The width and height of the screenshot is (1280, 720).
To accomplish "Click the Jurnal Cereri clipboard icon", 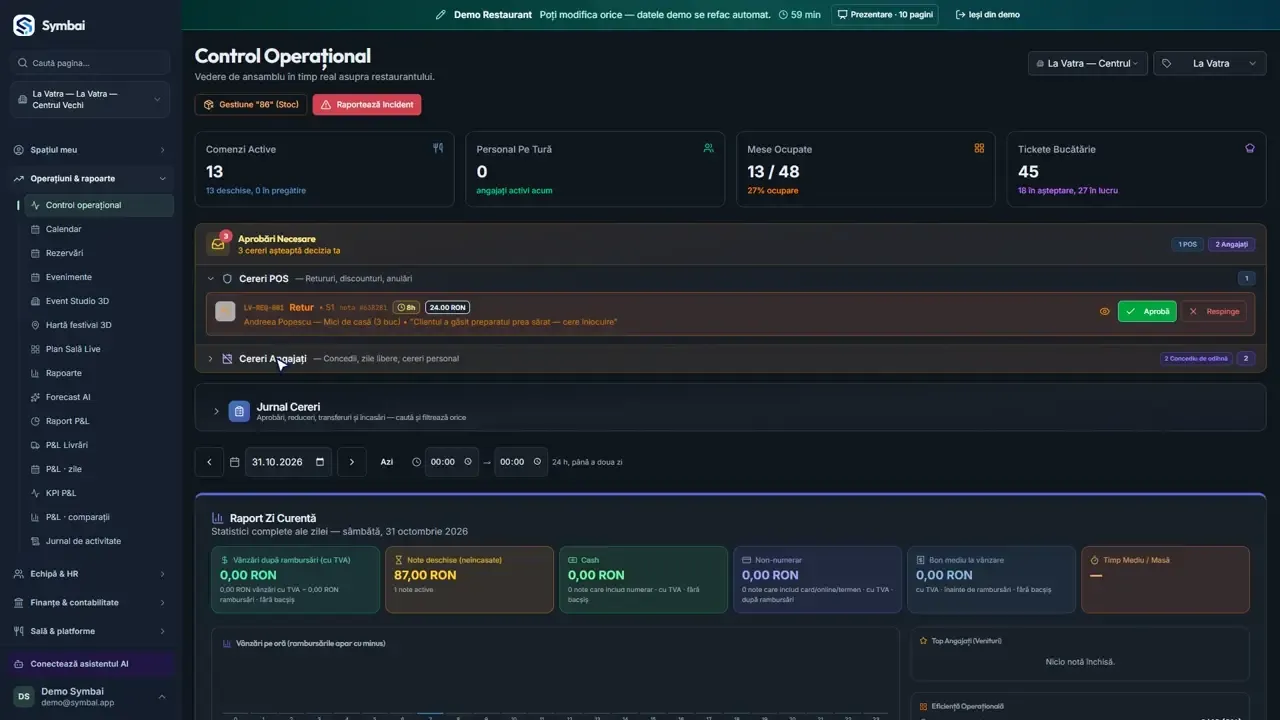I will click(239, 411).
